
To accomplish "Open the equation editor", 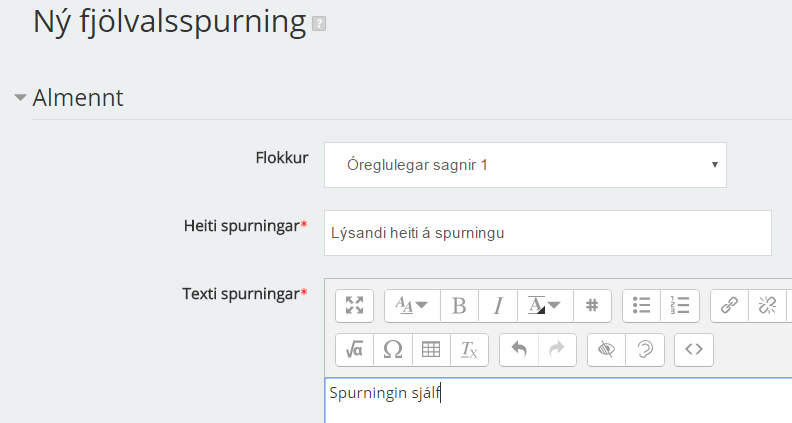I will (355, 350).
